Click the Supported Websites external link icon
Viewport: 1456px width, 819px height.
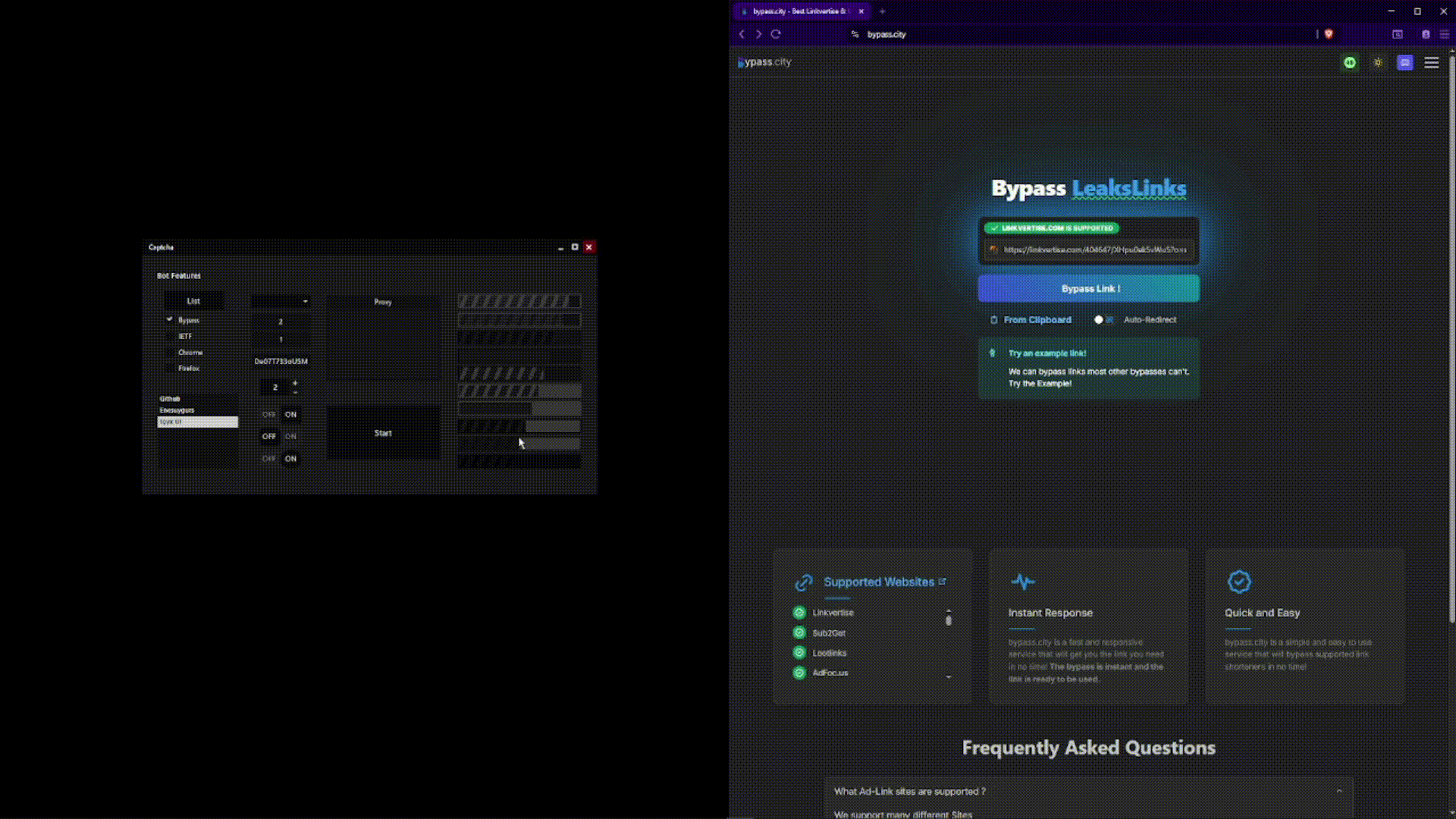[x=943, y=582]
